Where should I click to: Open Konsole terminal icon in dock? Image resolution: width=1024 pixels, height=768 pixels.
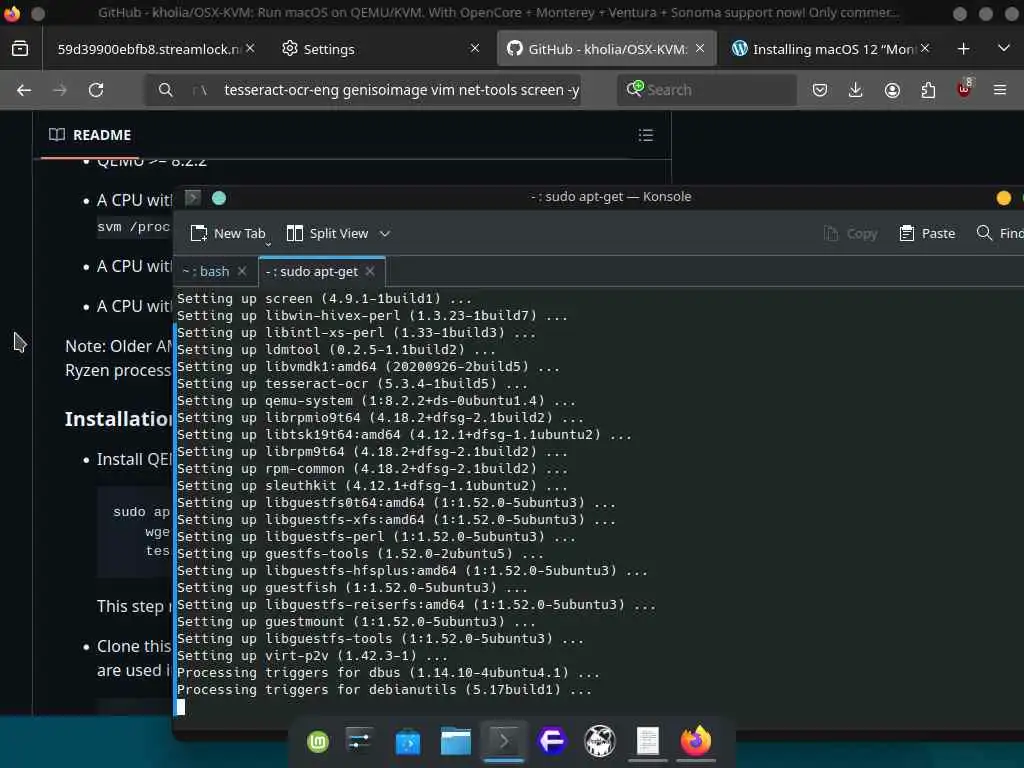pyautogui.click(x=504, y=741)
